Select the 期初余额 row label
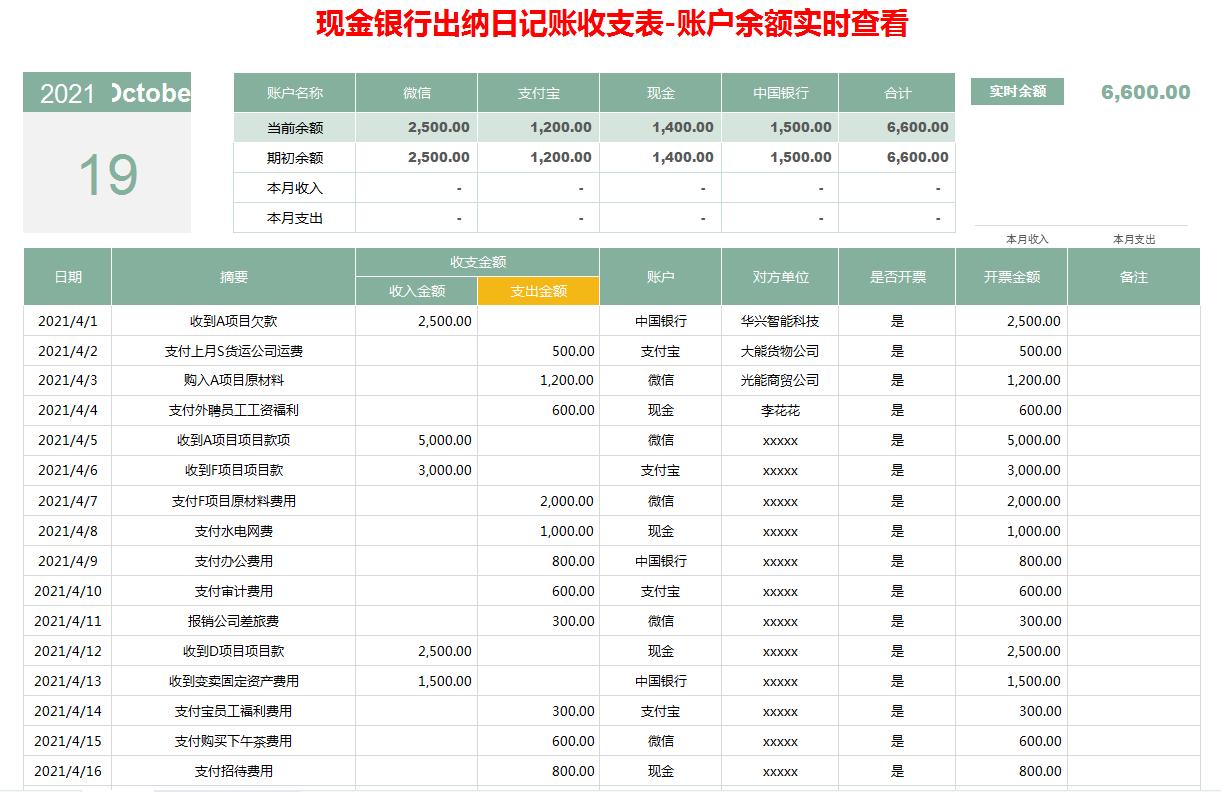 (x=293, y=157)
